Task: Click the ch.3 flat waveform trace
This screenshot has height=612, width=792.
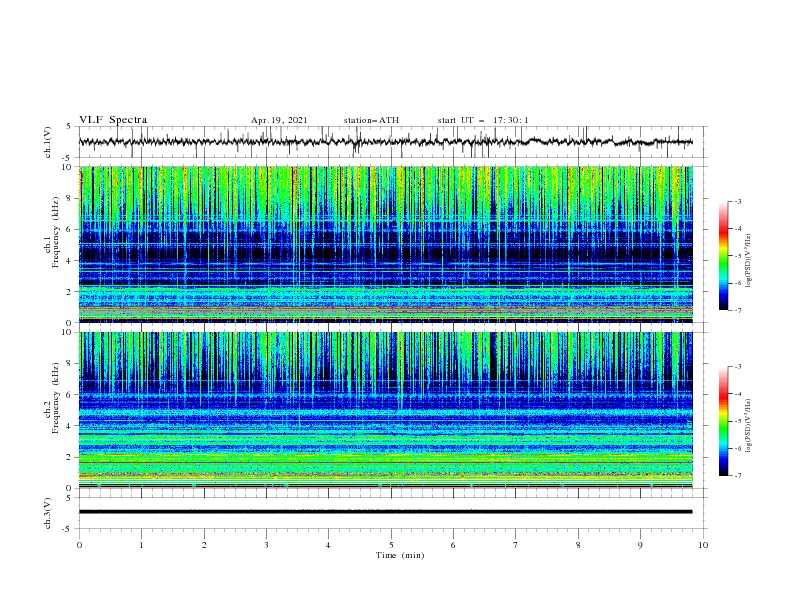Action: point(385,512)
